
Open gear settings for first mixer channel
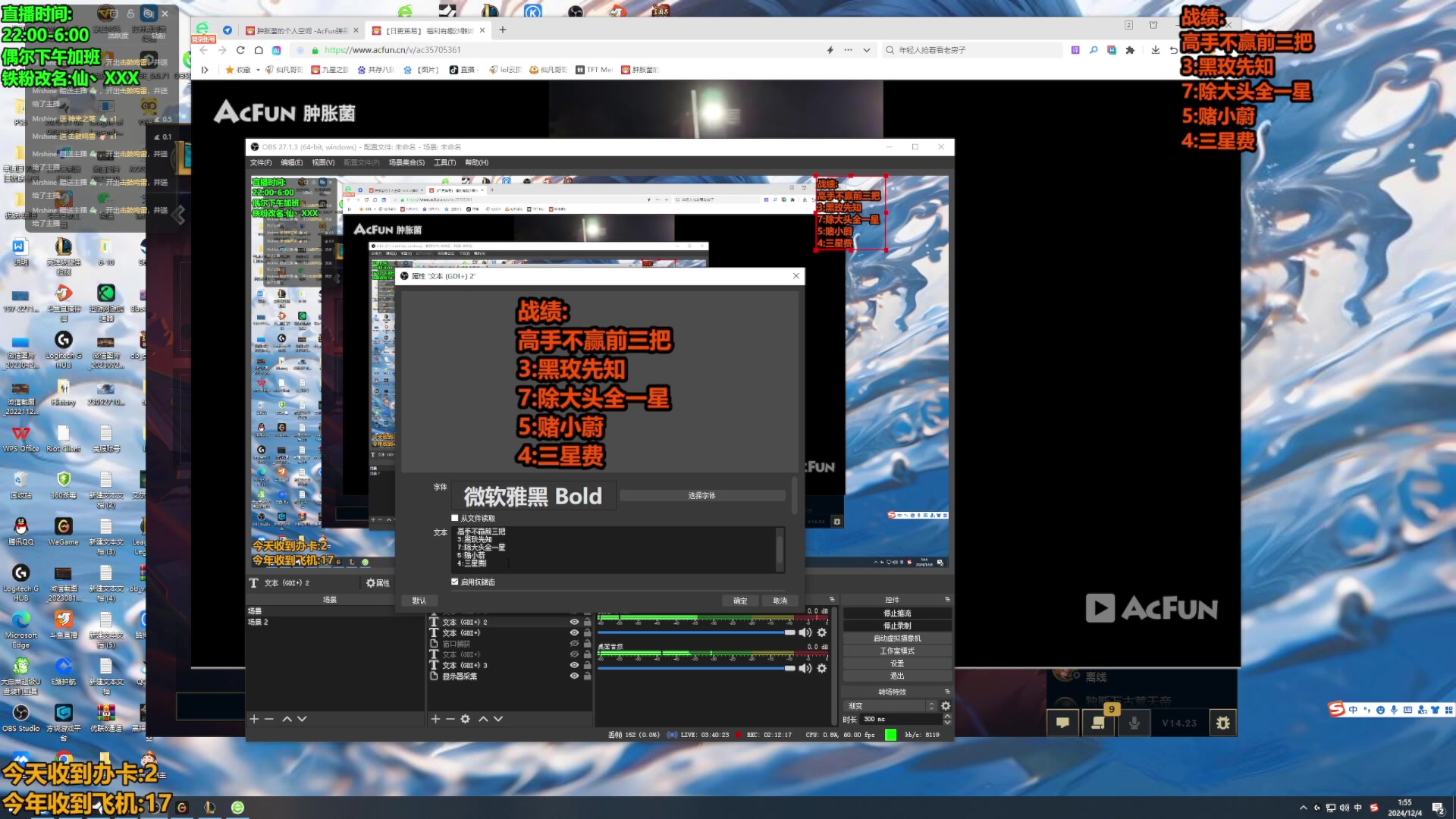coord(821,632)
